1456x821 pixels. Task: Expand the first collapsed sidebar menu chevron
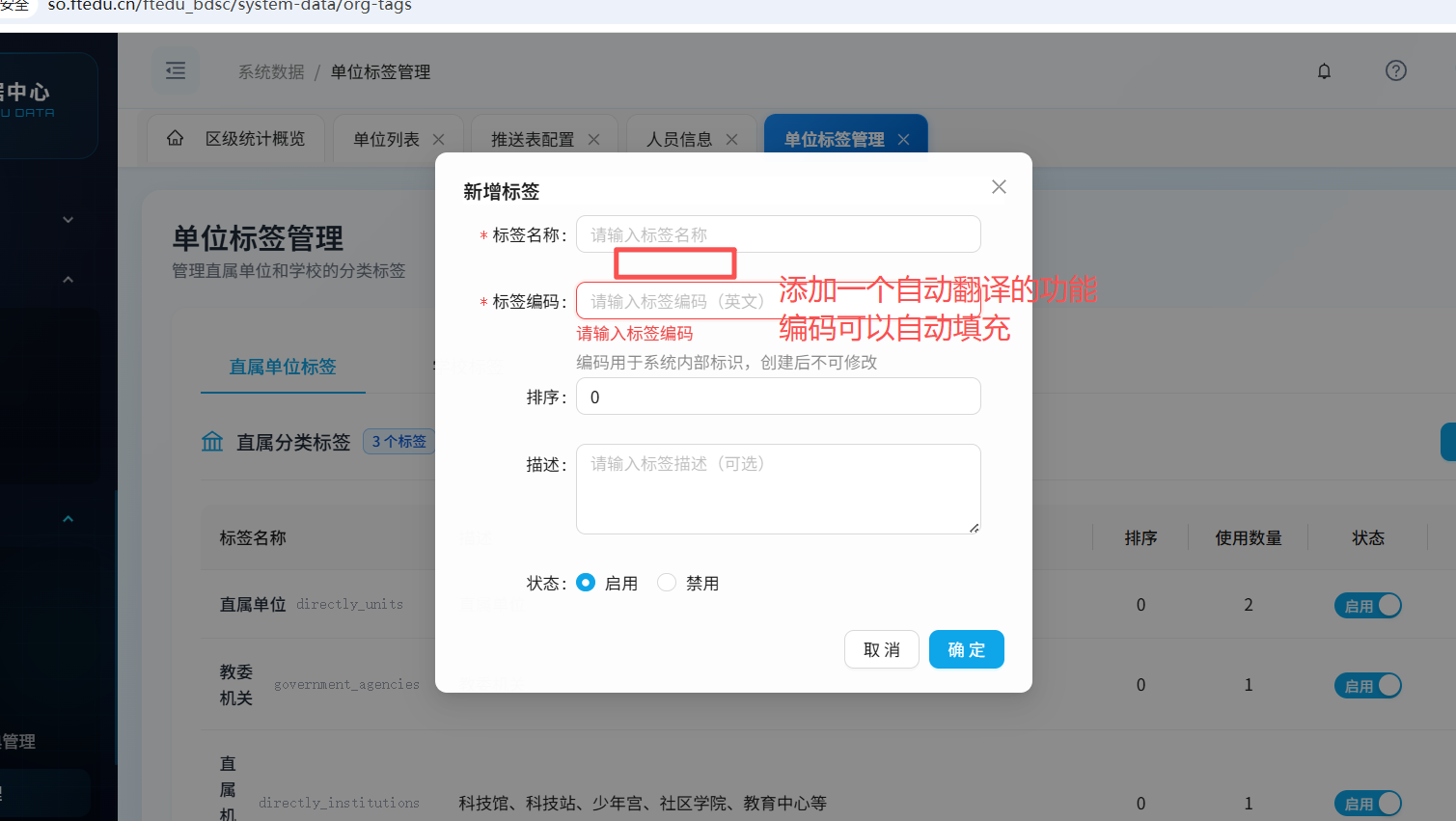[68, 220]
